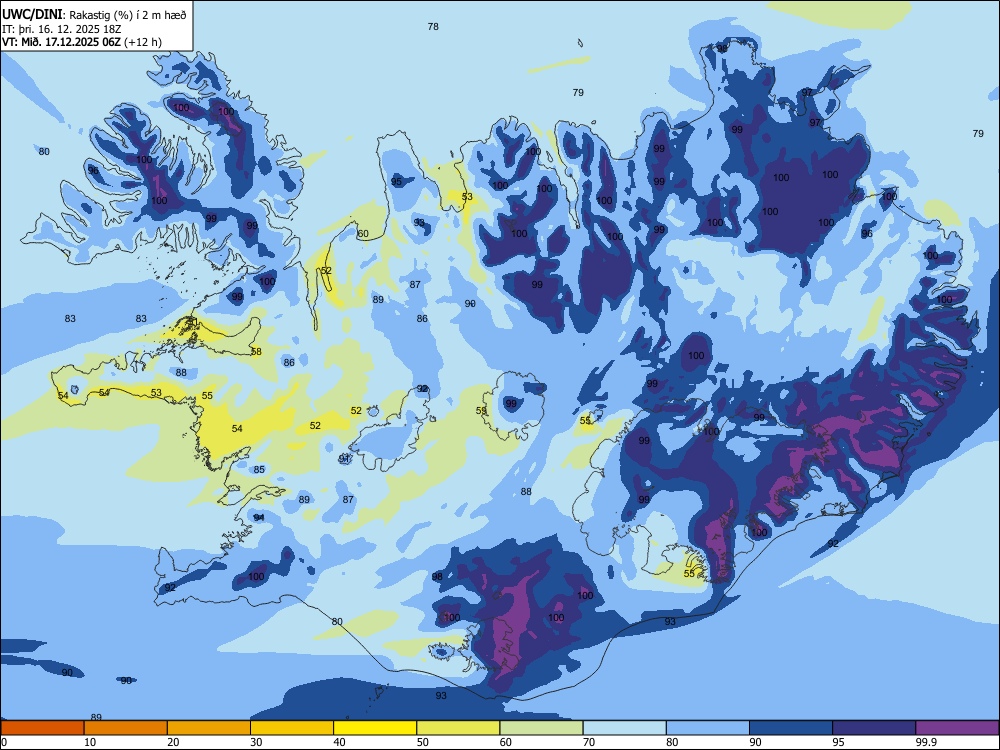
Task: Click the 'Rakastig (%) í 2 m hæð' label
Action: coord(128,15)
